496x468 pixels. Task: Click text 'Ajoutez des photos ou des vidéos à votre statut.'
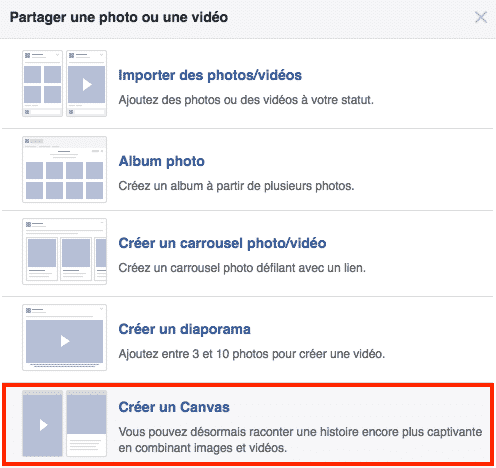246,100
